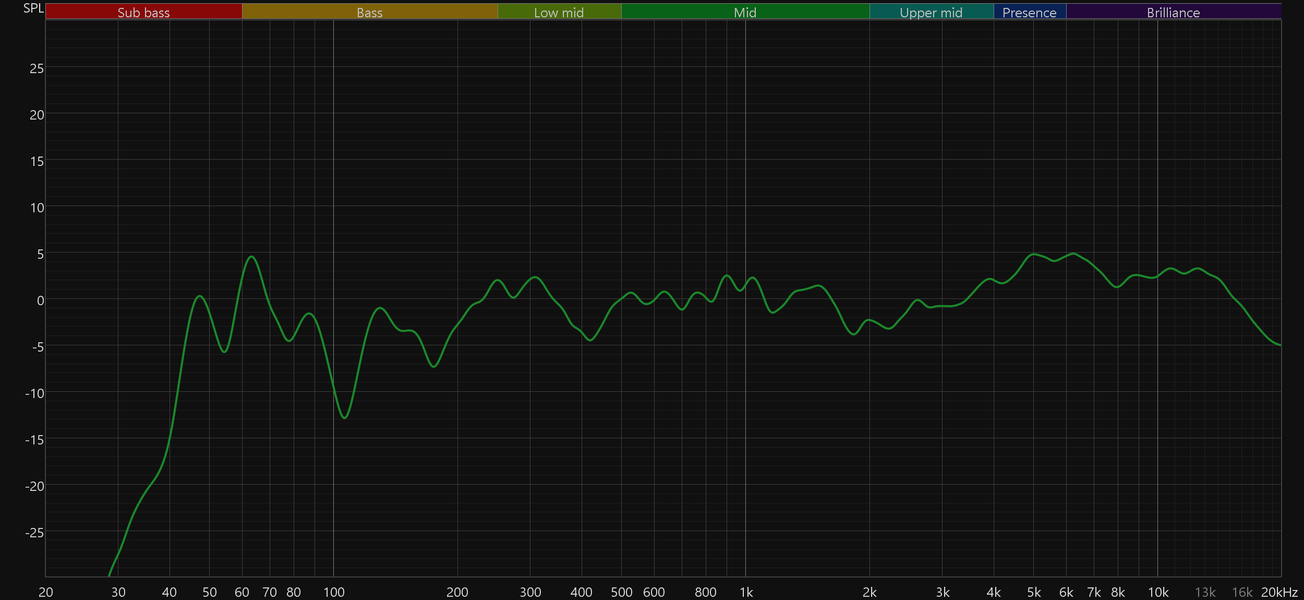Click the 10 dB SPL axis value
This screenshot has height=600, width=1304.
tap(36, 207)
